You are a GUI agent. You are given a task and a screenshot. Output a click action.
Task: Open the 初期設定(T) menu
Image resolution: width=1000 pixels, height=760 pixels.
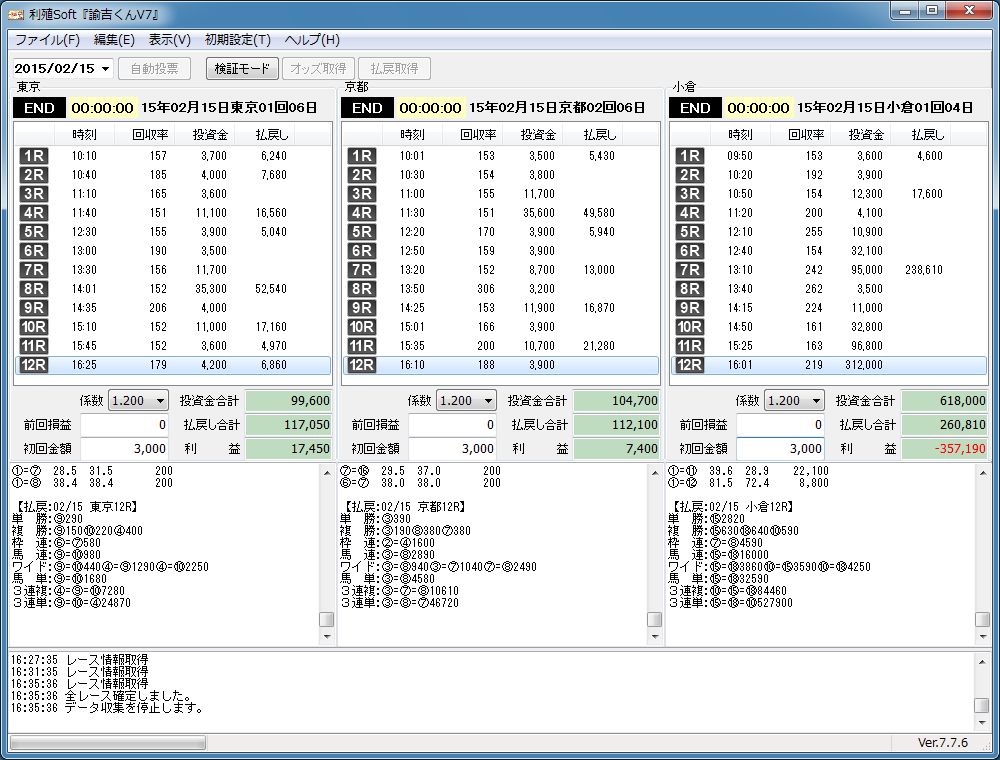pos(237,40)
